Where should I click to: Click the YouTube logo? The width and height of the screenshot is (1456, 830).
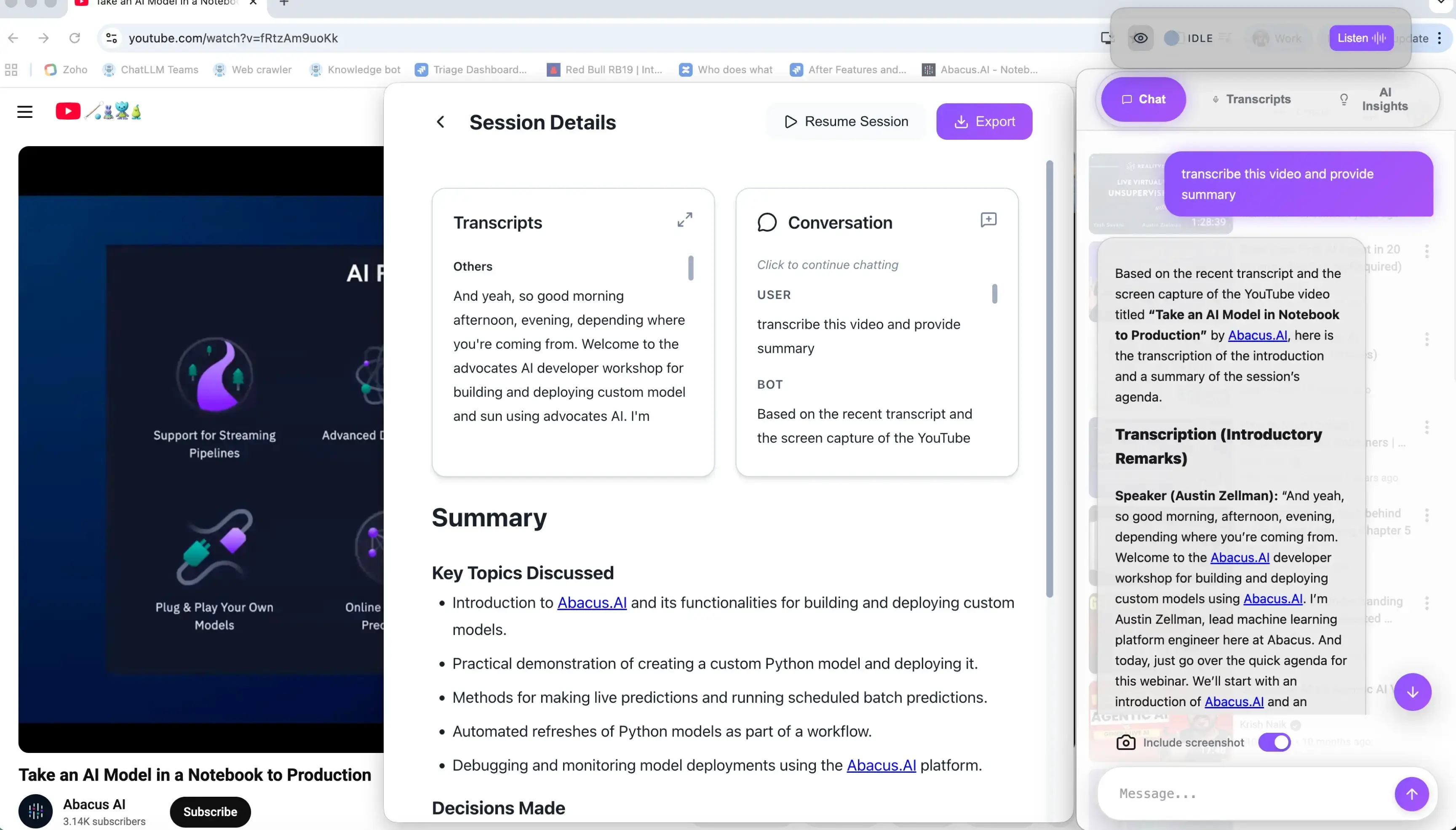coord(68,111)
